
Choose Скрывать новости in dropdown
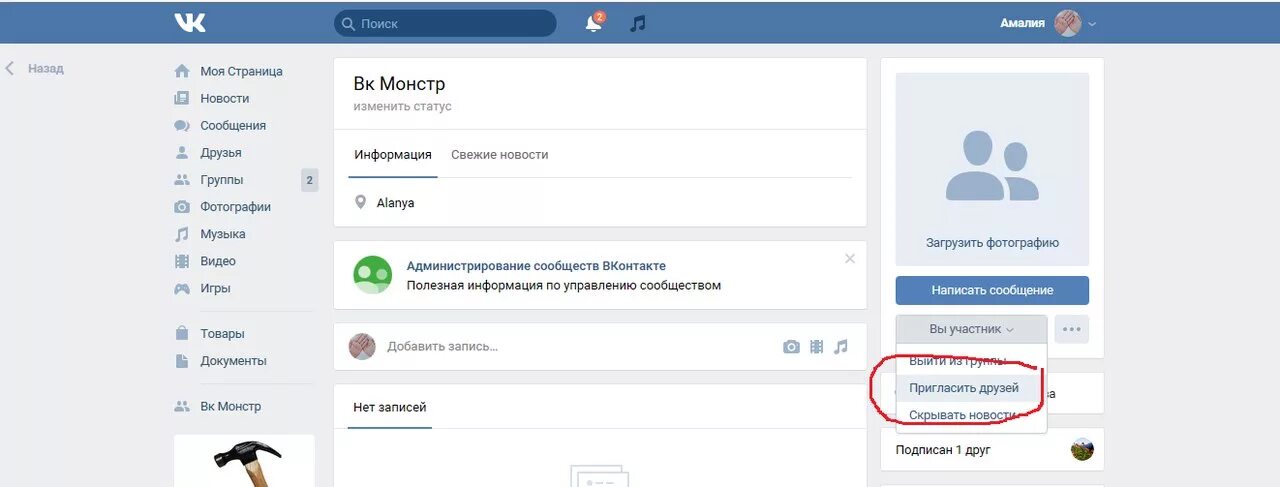click(x=971, y=415)
